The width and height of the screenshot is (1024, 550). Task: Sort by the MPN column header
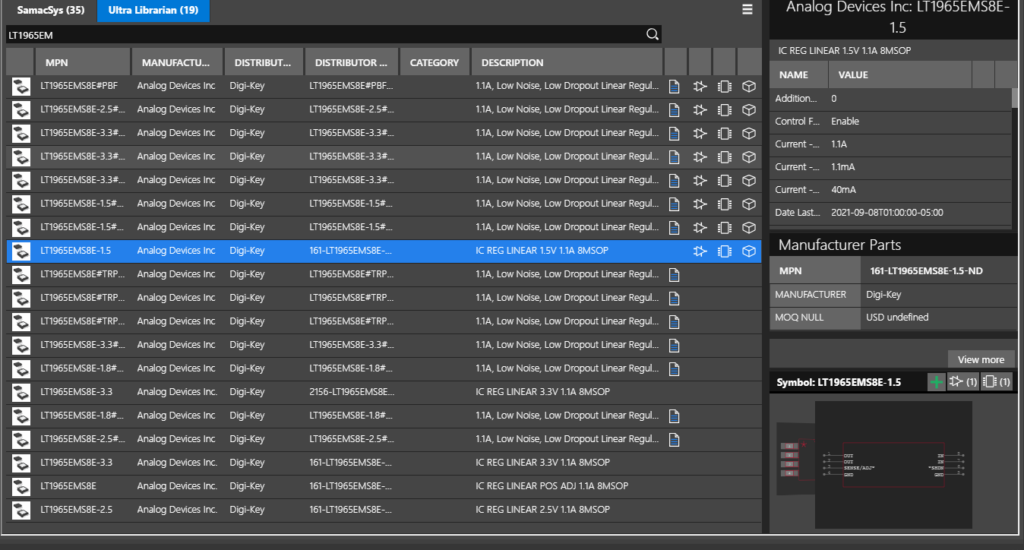point(83,63)
